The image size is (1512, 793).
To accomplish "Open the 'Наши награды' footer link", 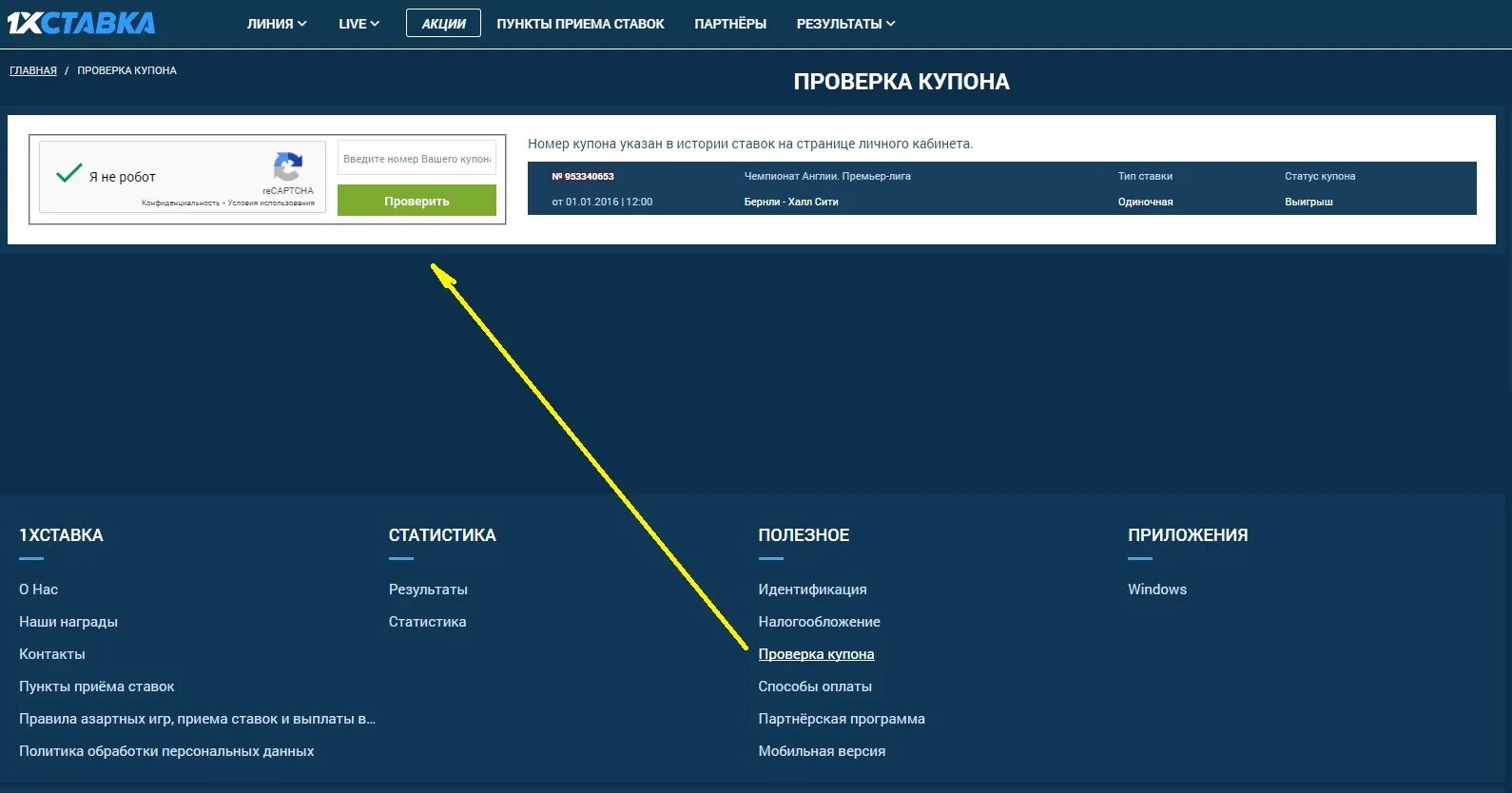I will [68, 622].
